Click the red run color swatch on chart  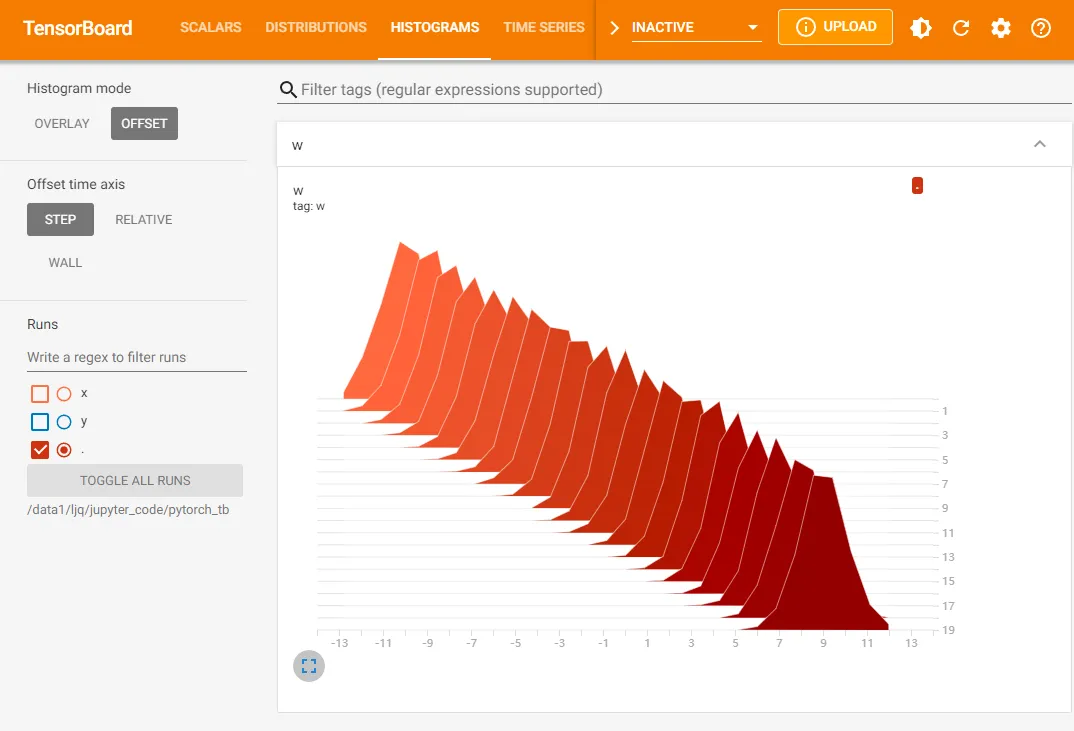pos(917,186)
